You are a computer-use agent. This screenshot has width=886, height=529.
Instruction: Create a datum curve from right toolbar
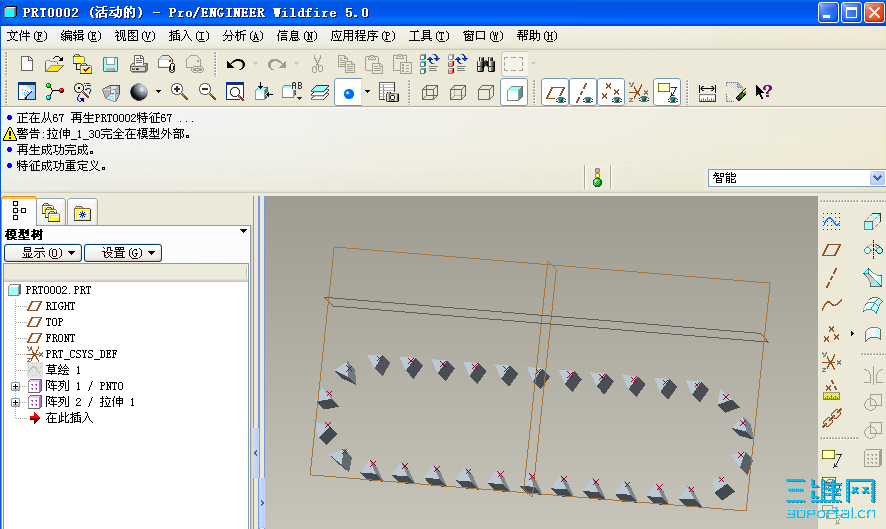click(831, 305)
